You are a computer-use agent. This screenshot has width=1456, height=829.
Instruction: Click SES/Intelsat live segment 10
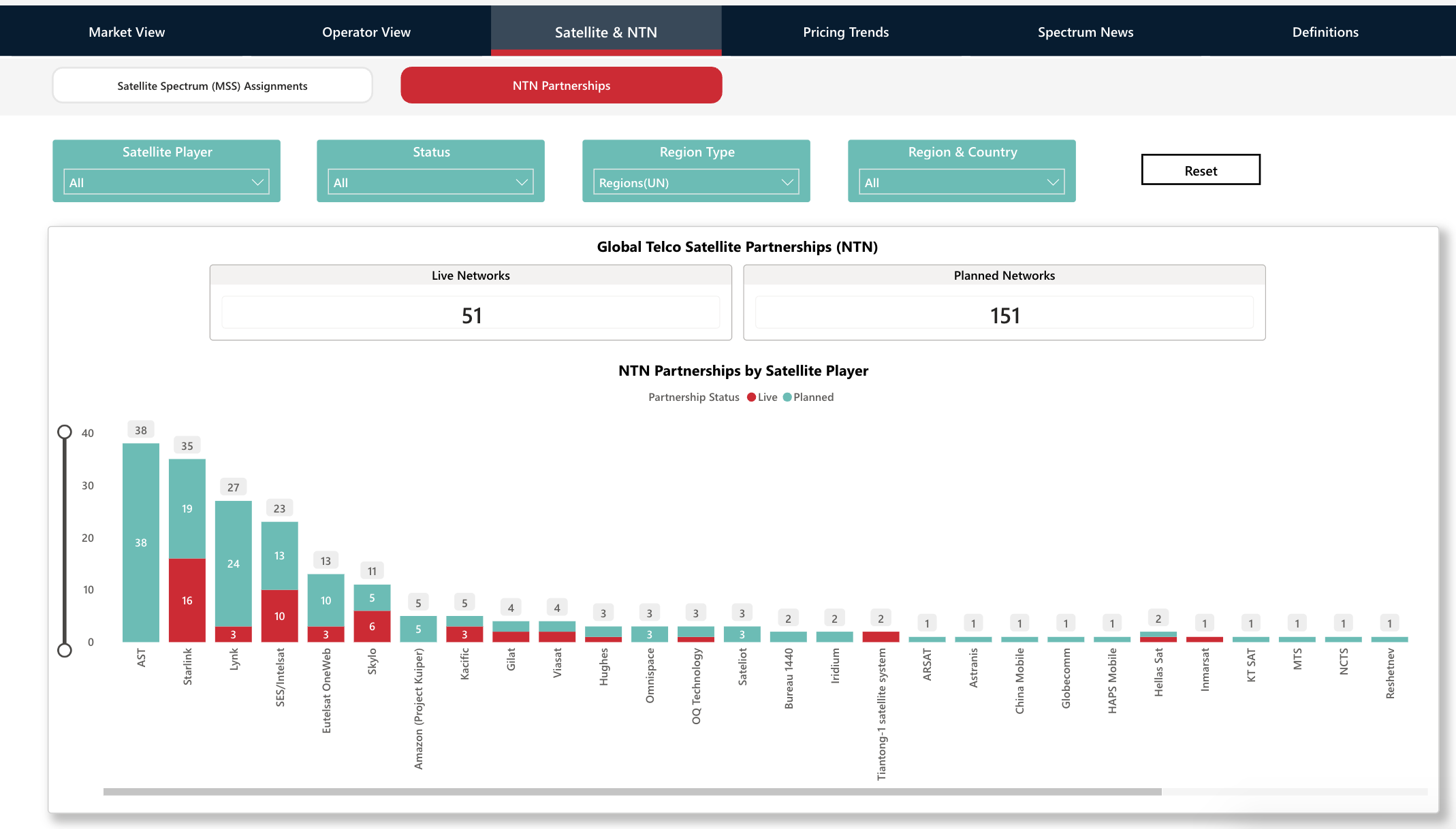pyautogui.click(x=280, y=616)
